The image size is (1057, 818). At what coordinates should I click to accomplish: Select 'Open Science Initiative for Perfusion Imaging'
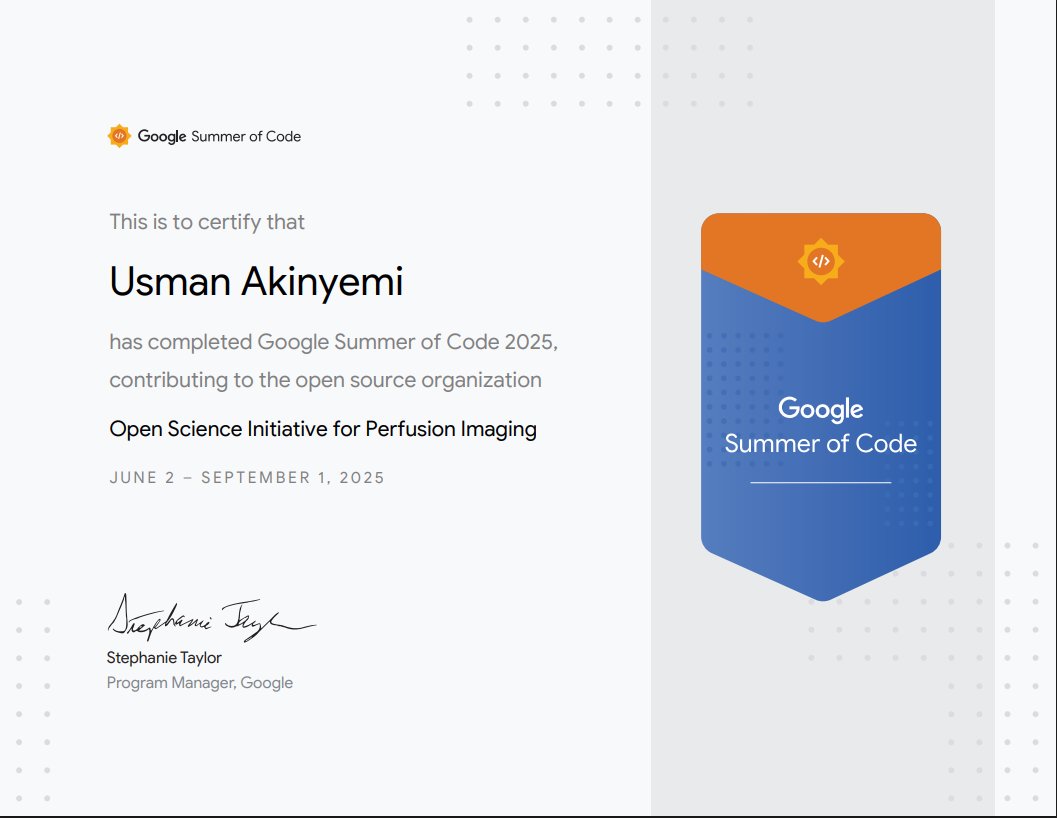point(323,429)
